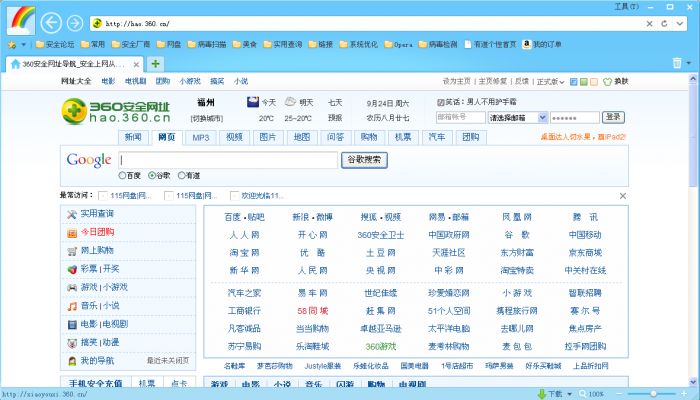Switch to the MP3 search tab

click(200, 138)
